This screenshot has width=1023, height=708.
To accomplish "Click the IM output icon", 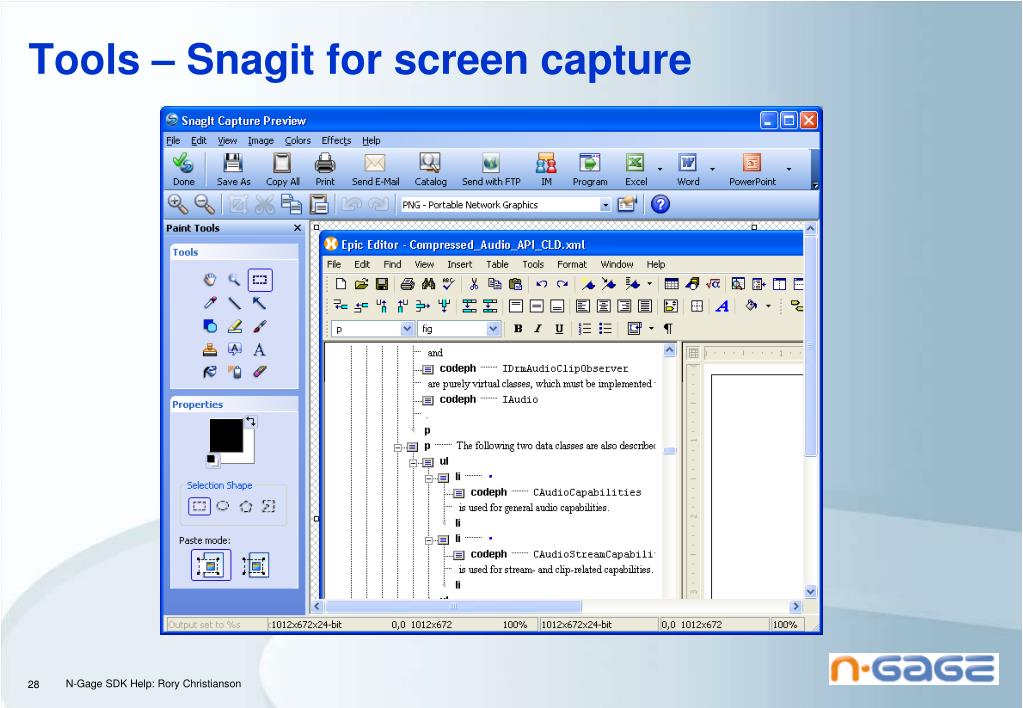I will click(546, 162).
